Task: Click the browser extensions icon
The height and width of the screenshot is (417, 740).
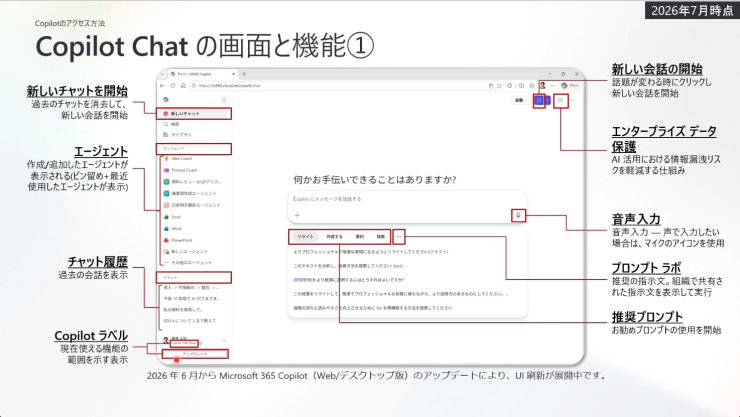Action: (510, 86)
